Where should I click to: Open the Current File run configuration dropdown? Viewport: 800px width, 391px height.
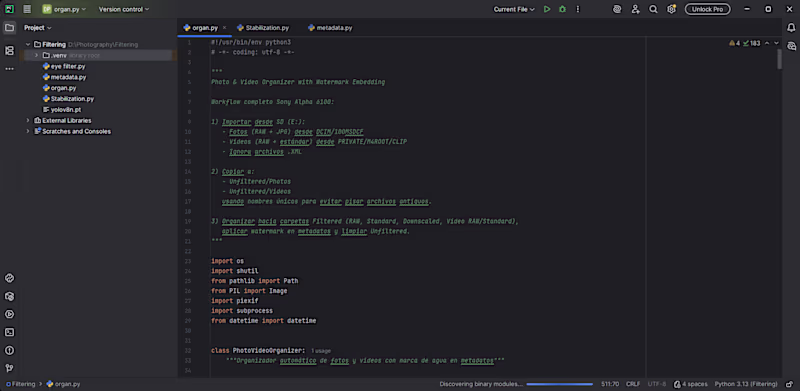pyautogui.click(x=514, y=9)
